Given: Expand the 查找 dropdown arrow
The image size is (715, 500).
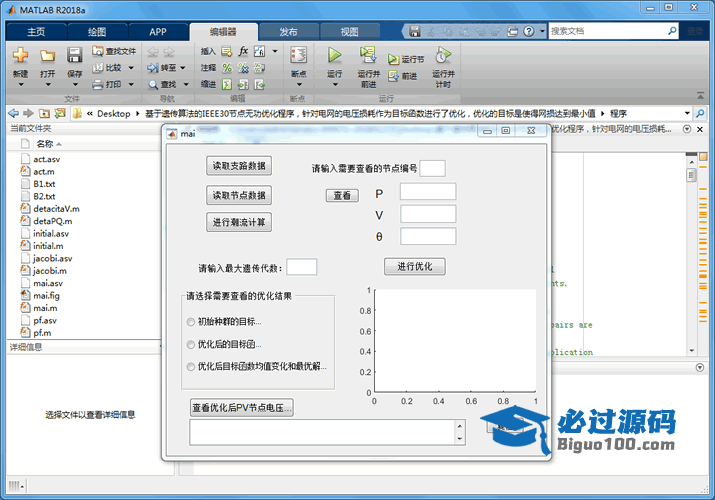Looking at the screenshot, I should 186,84.
